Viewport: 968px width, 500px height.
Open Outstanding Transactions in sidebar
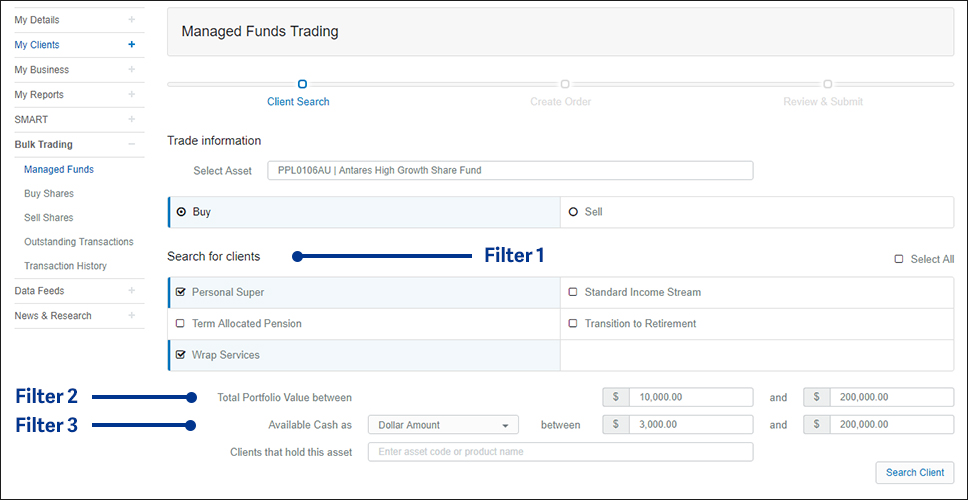(78, 242)
